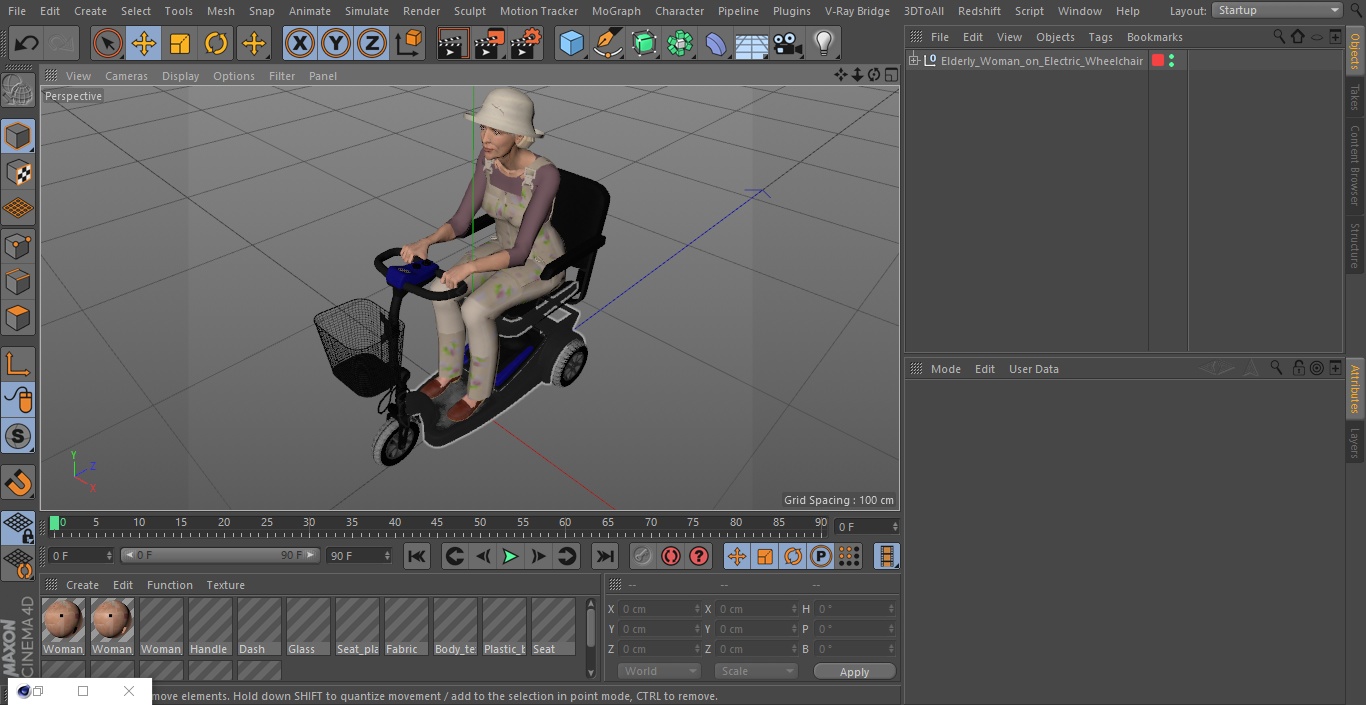Open the Tags menu in Objects panel
The image size is (1366, 705).
[x=1100, y=37]
